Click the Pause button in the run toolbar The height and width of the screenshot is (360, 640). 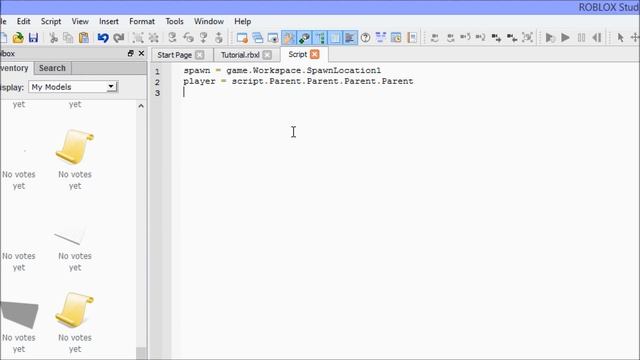pyautogui.click(x=581, y=38)
